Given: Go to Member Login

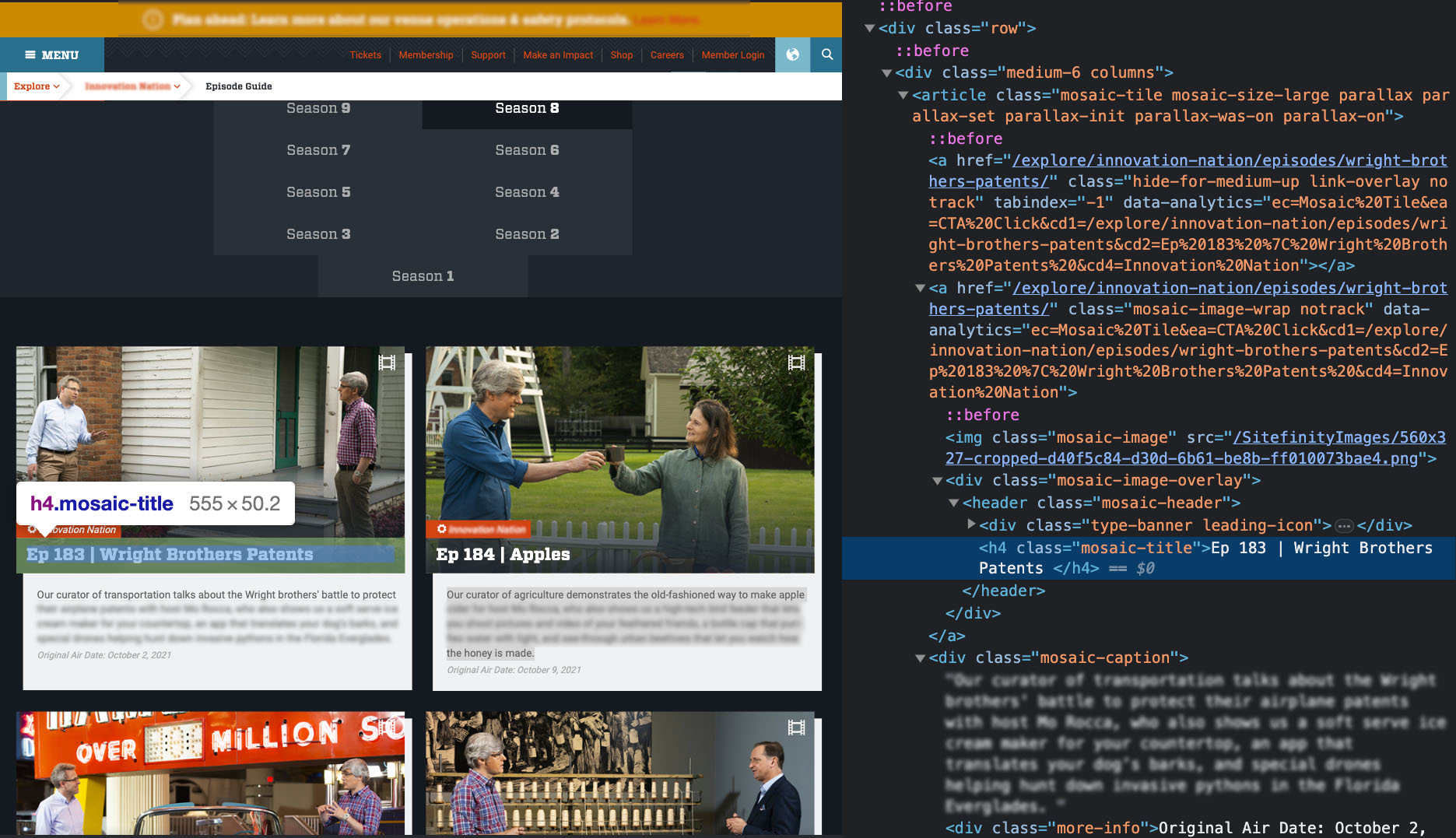Looking at the screenshot, I should [732, 55].
